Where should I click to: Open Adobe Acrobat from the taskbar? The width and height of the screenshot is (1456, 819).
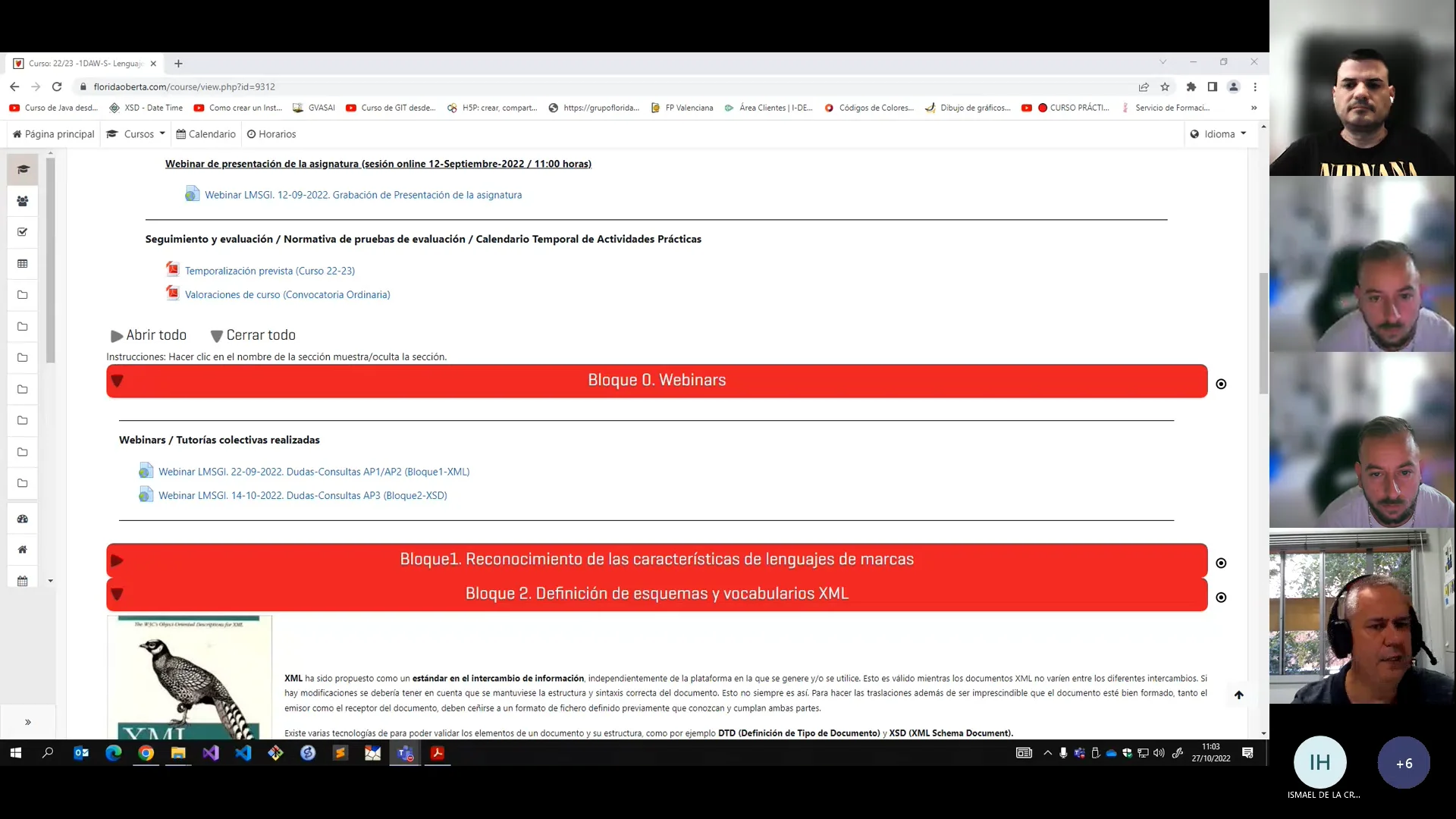438,753
